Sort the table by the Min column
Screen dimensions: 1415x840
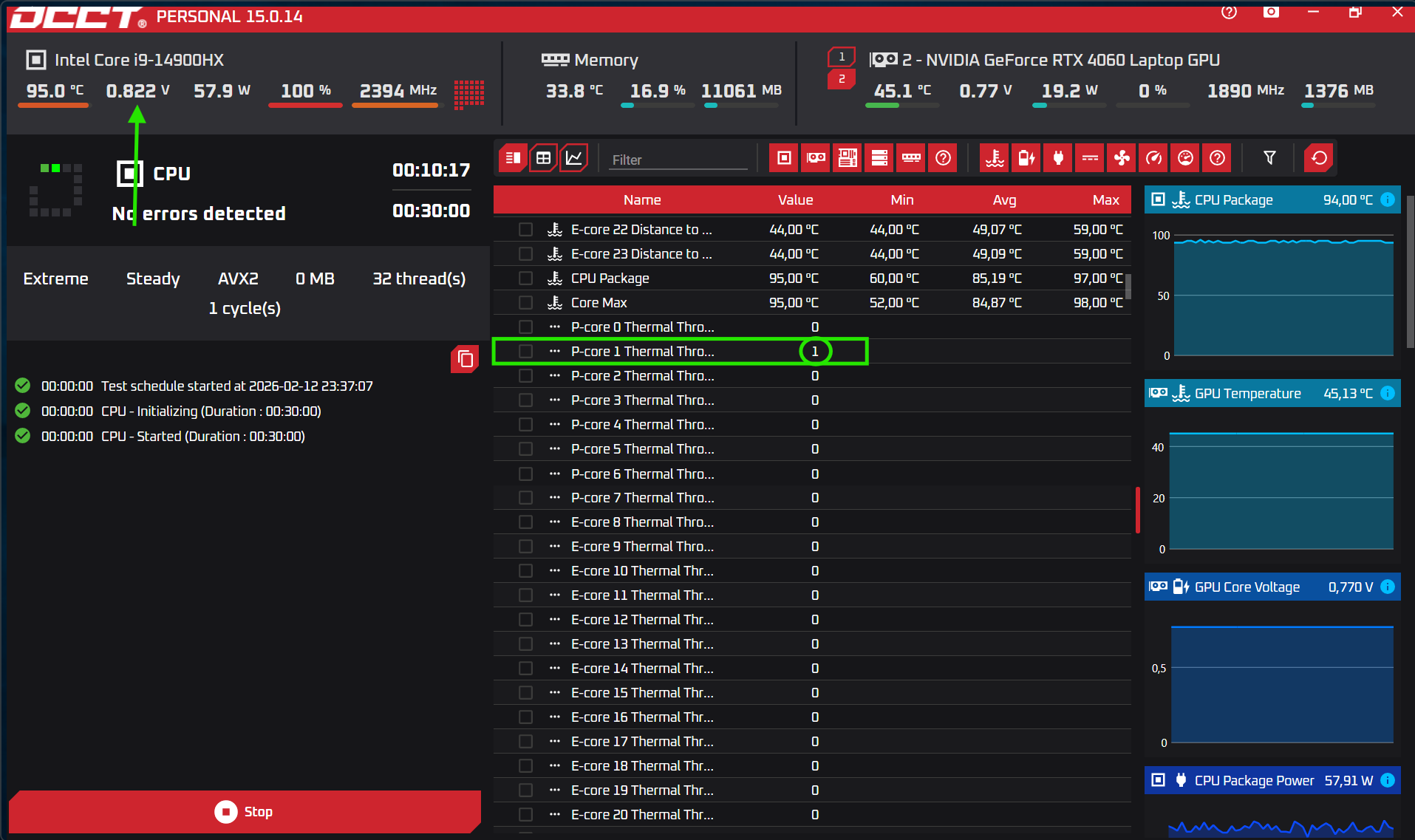(x=902, y=199)
